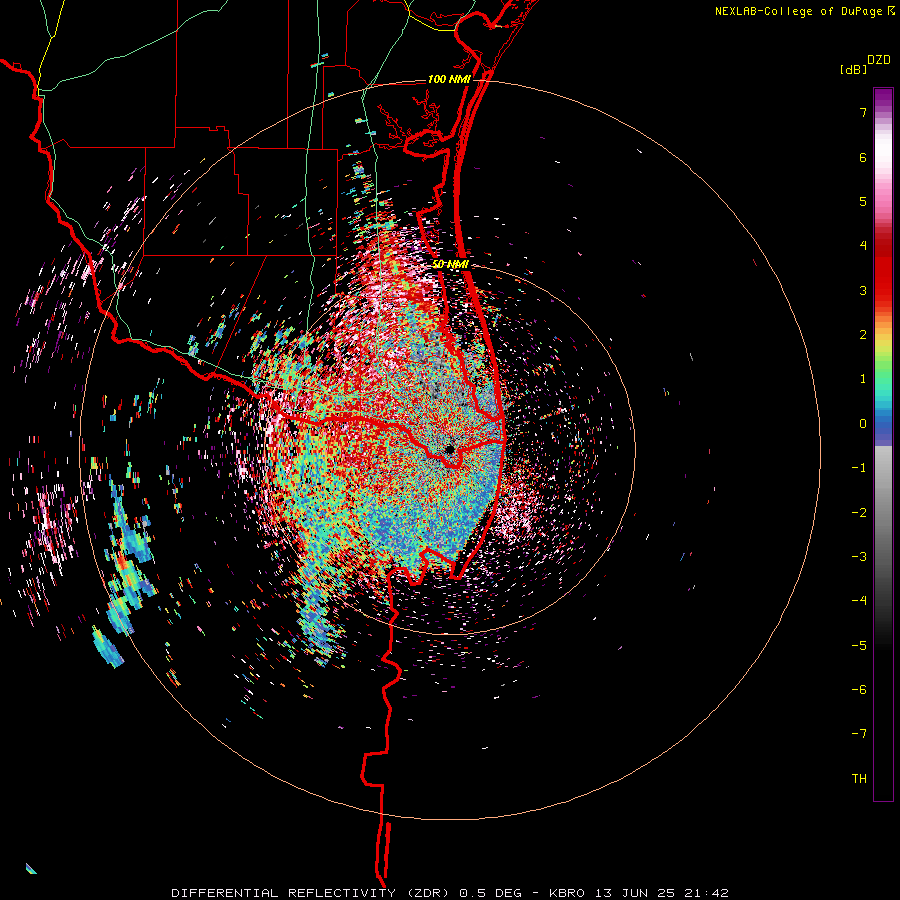Click the -6 value on the color scale

[859, 690]
